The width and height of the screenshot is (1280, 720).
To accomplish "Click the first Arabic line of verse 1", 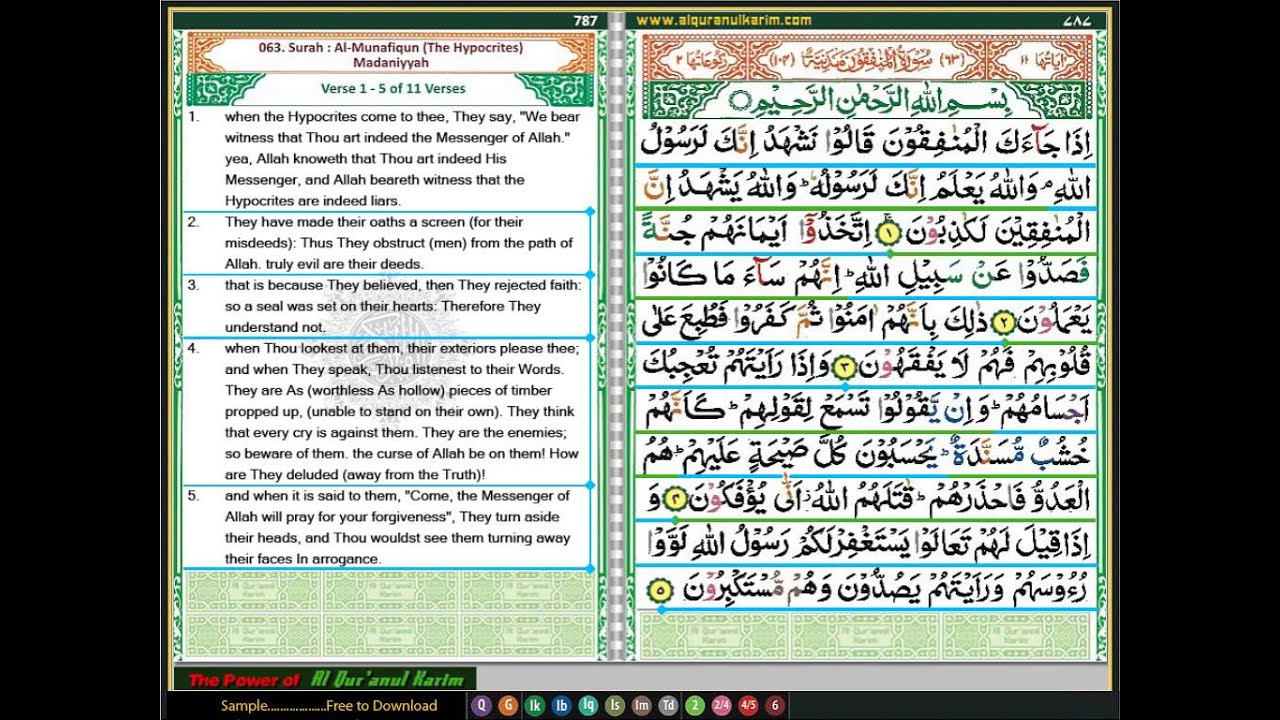I will pos(868,141).
